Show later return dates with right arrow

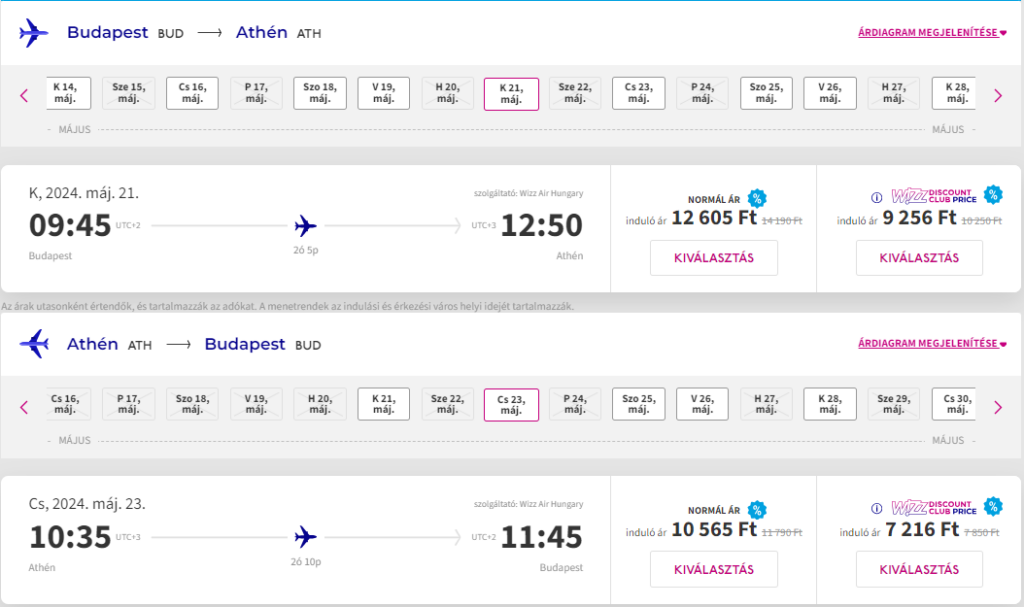[x=998, y=407]
